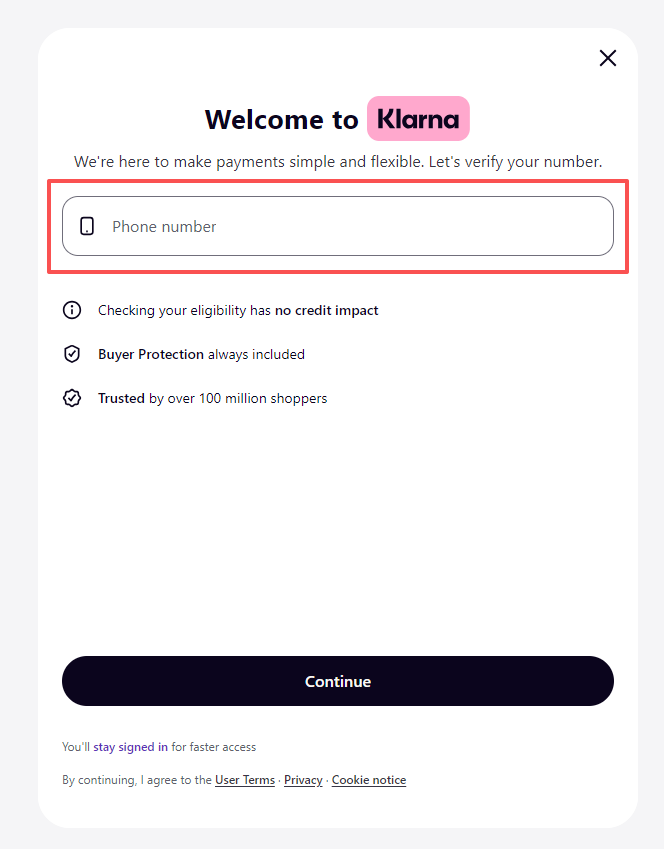Click the bold no credit impact text
The height and width of the screenshot is (849, 664).
click(327, 310)
